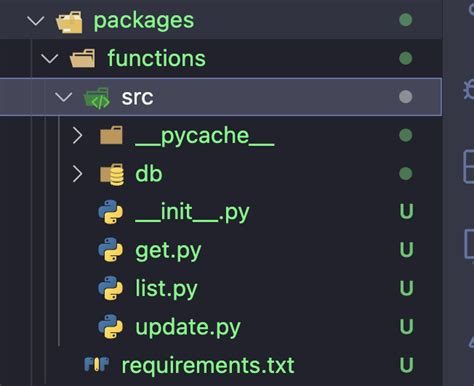Viewport: 474px width, 386px height.
Task: Click the db database folder icon
Action: coord(112,174)
